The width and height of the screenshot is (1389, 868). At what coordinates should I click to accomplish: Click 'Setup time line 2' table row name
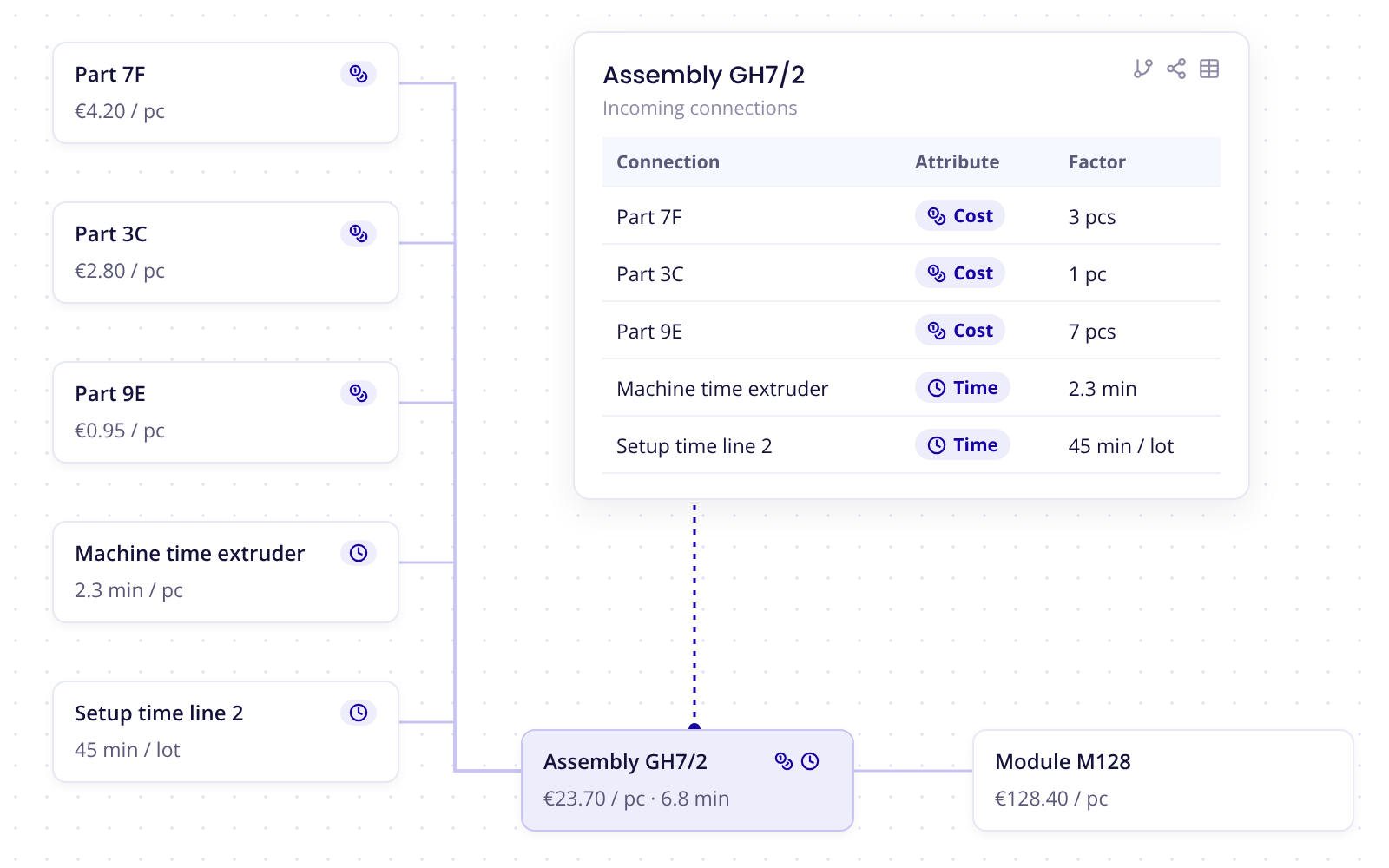coord(694,446)
